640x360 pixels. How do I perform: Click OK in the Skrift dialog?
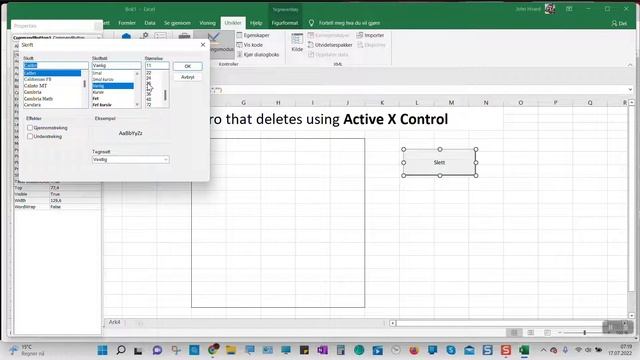tap(187, 66)
